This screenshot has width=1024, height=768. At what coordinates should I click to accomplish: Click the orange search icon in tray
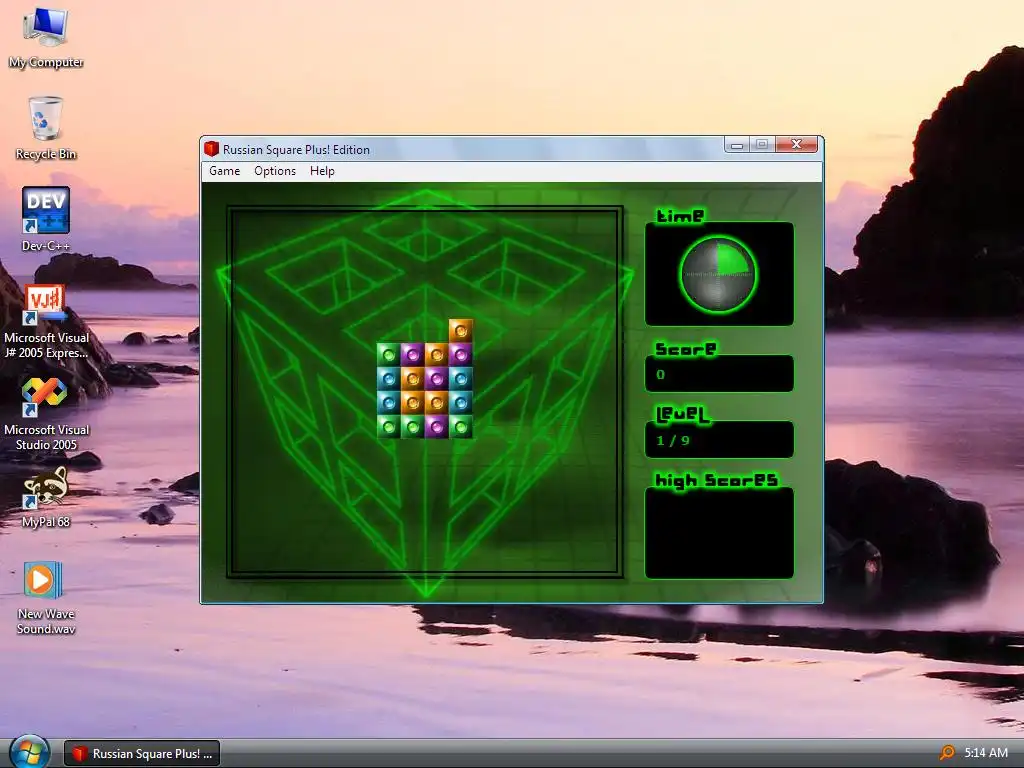click(946, 753)
